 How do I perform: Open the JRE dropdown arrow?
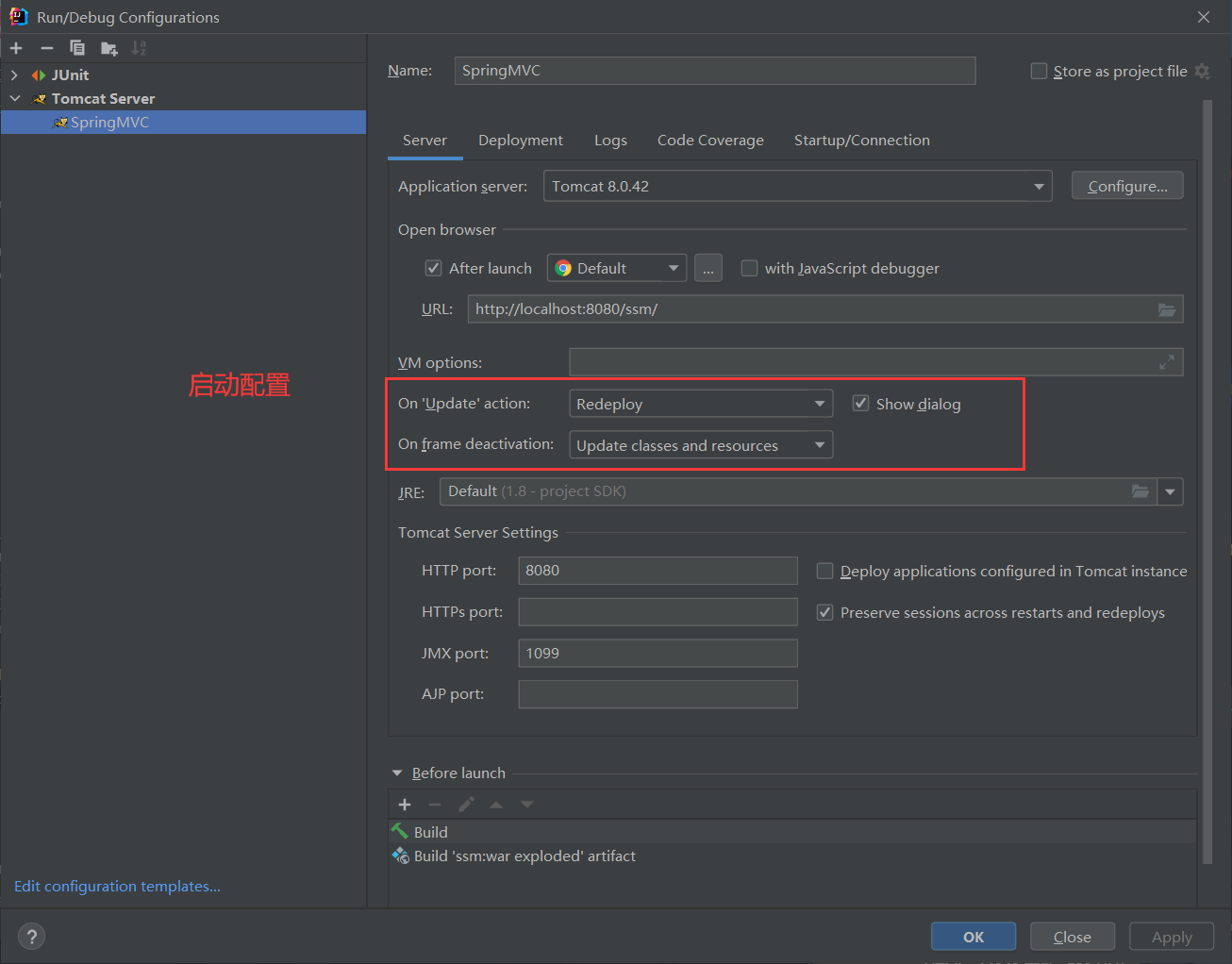(1170, 491)
